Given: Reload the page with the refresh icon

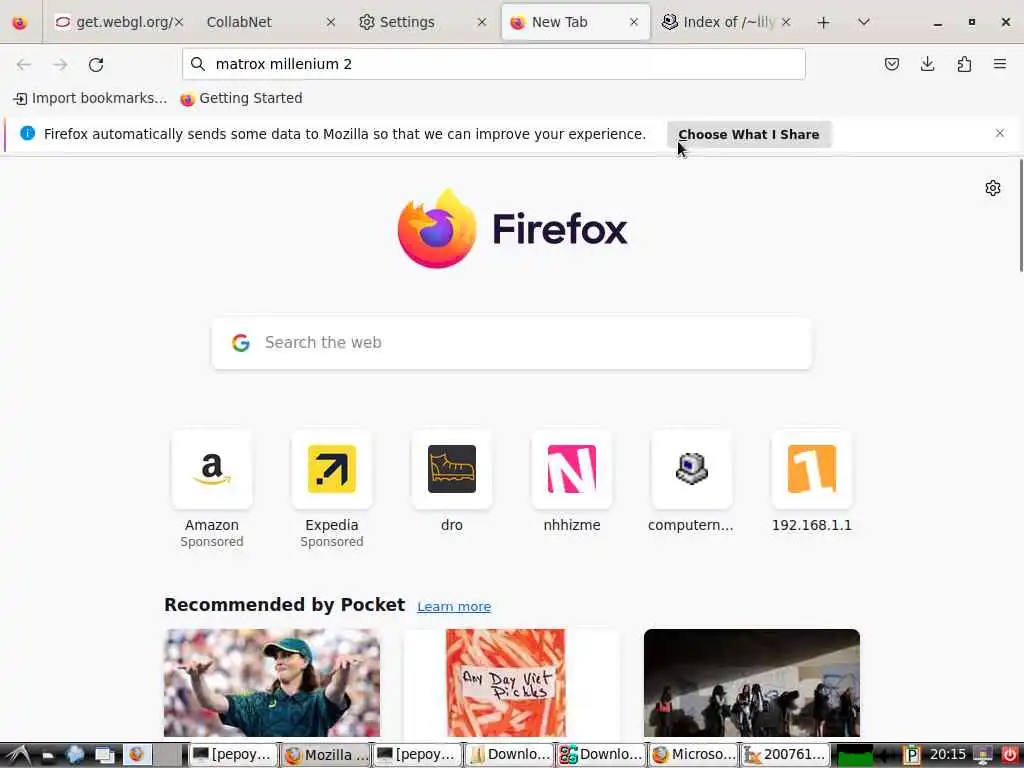Looking at the screenshot, I should click(96, 64).
